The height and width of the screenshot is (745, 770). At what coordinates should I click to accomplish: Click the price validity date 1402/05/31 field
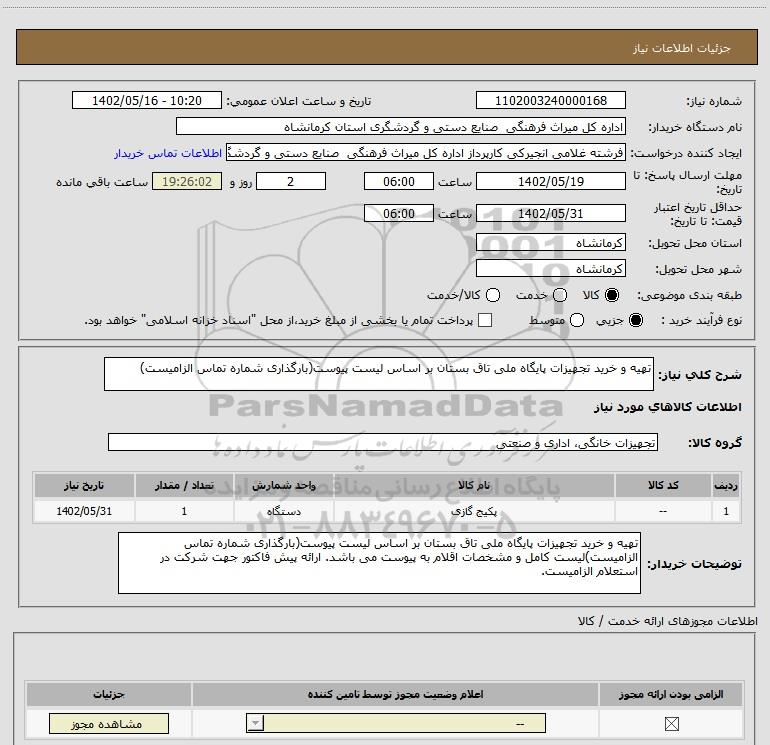pyautogui.click(x=550, y=213)
